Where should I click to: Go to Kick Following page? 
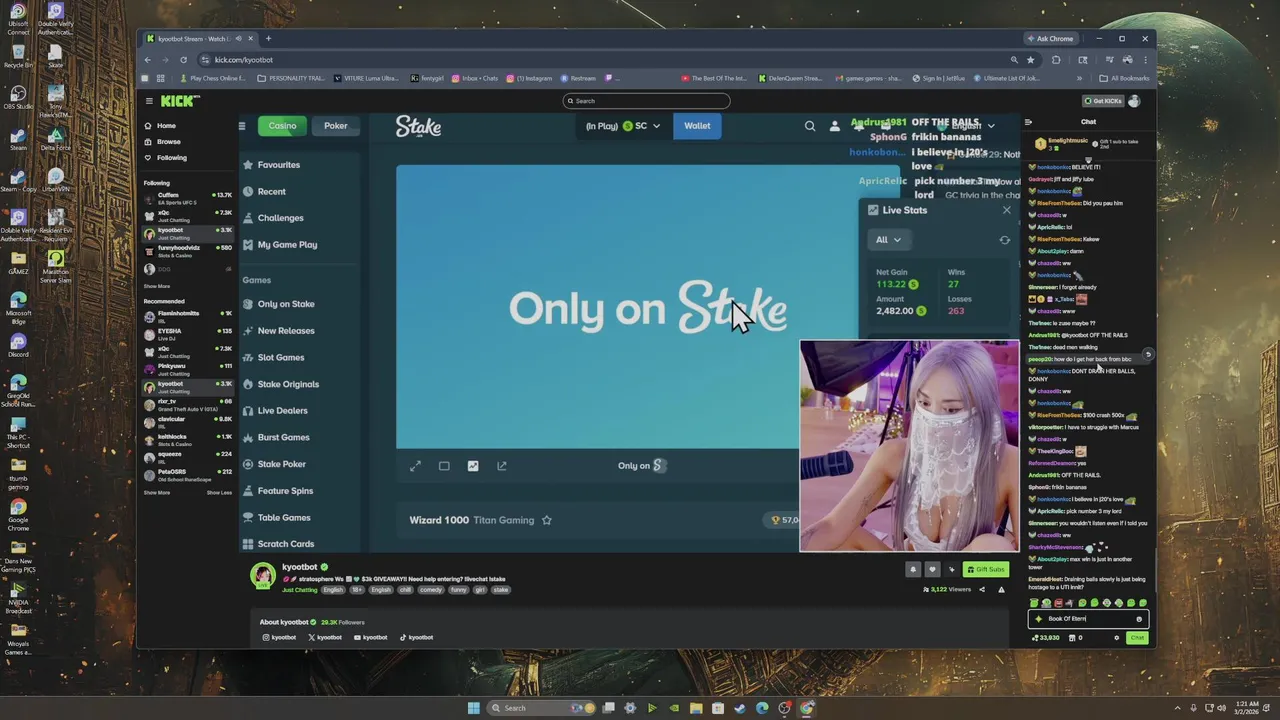coord(165,158)
